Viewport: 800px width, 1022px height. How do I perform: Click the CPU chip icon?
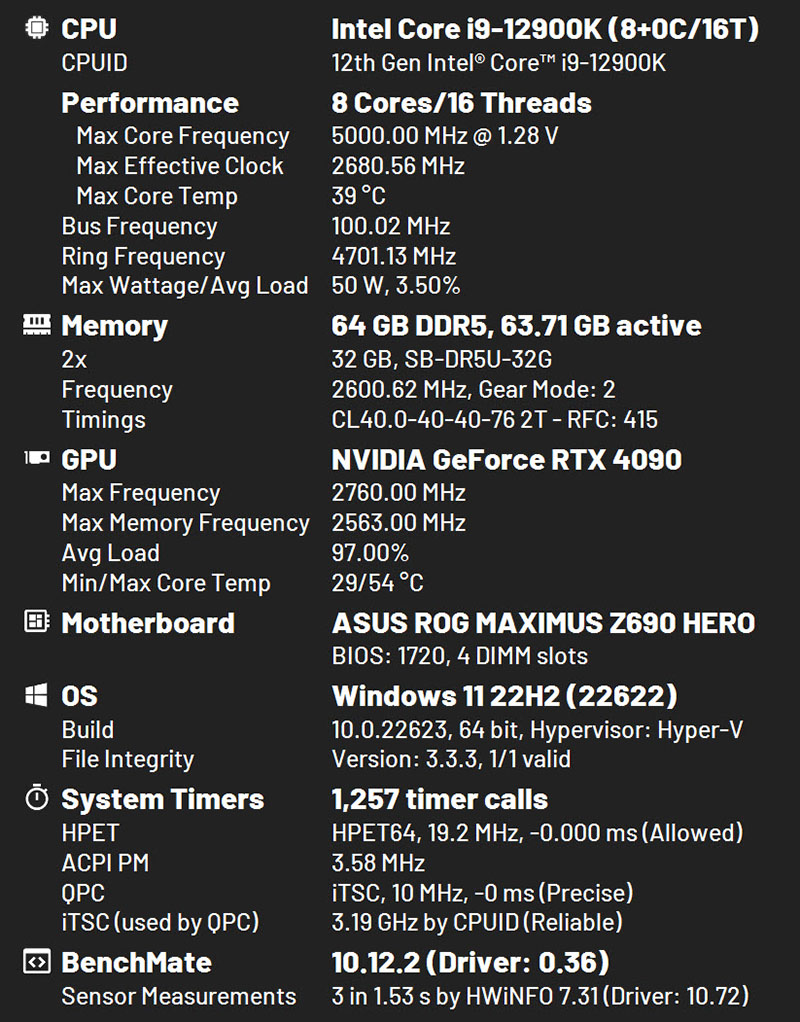[36, 29]
